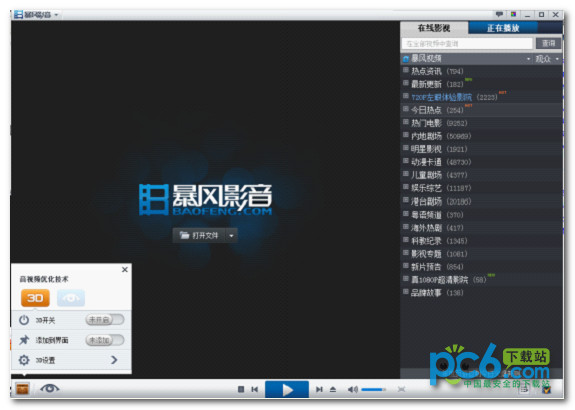Image resolution: width=575 pixels, height=410 pixels.
Task: Select 动漫卡通 (48730) row
Action: click(481, 162)
